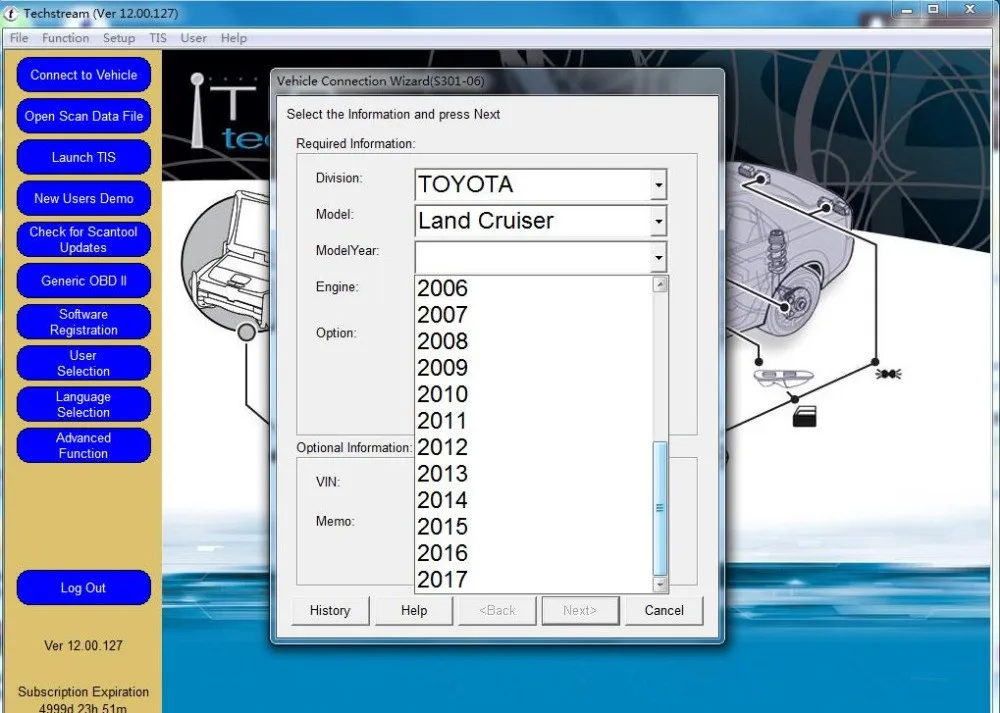The width and height of the screenshot is (1000, 713).
Task: Click the year list scrollbar thumb
Action: point(661,508)
